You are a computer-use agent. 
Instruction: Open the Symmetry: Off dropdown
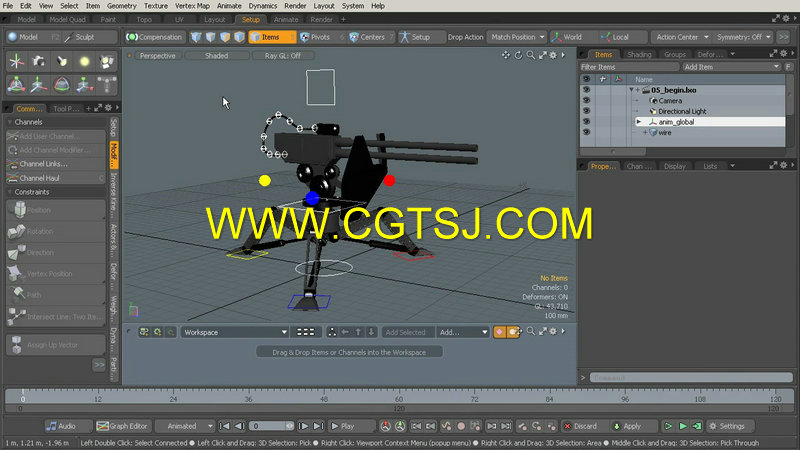click(x=743, y=37)
